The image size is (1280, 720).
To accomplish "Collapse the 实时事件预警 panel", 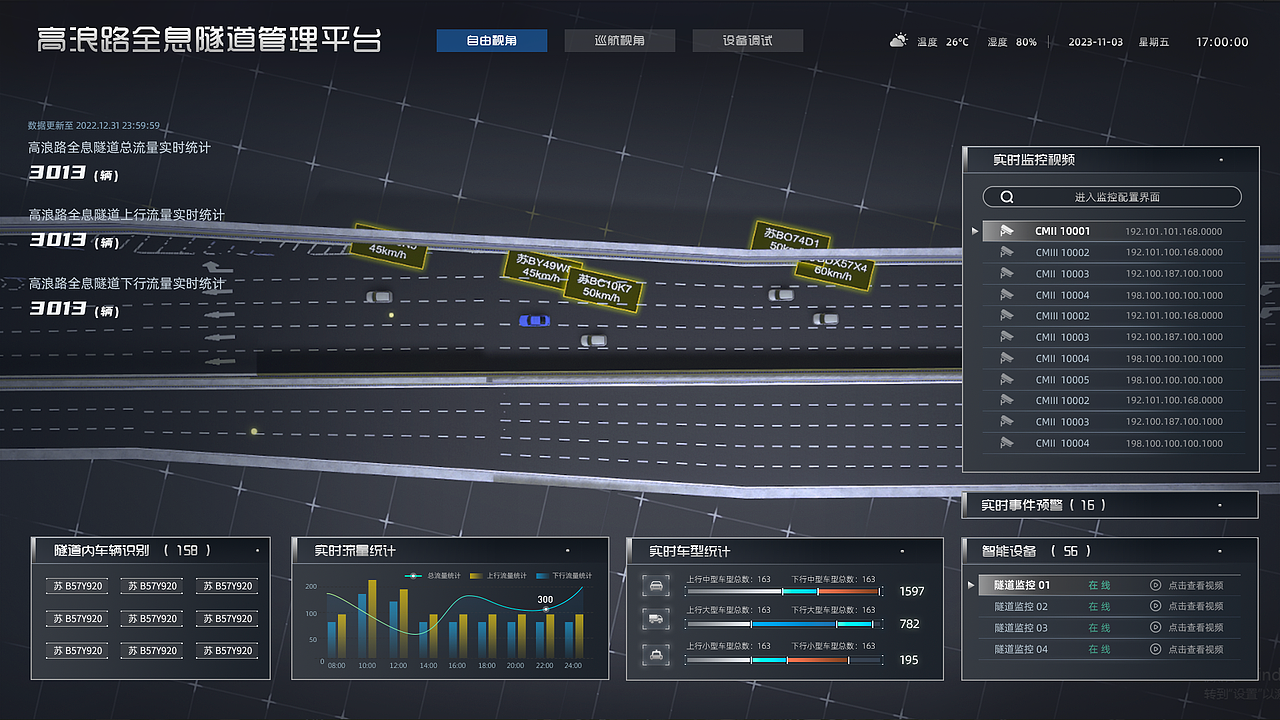I will [x=1221, y=504].
